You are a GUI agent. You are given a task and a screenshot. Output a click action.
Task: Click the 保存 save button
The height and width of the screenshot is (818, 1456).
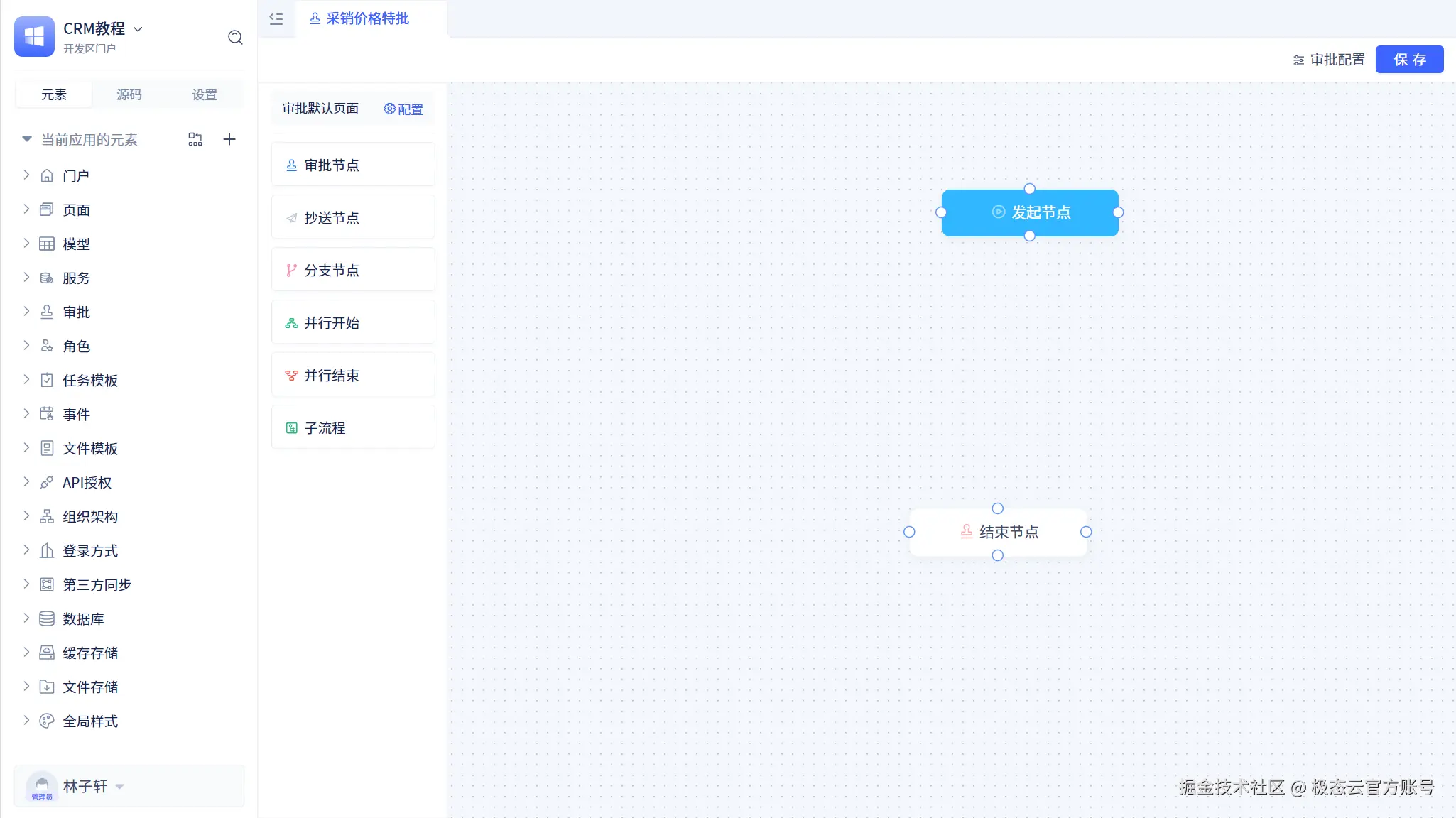coord(1409,60)
